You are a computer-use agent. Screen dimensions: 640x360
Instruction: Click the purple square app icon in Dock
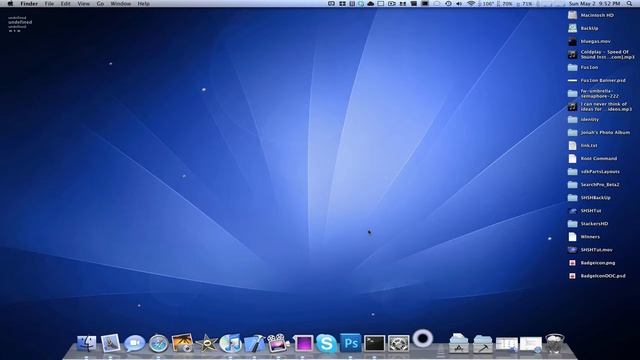click(303, 343)
